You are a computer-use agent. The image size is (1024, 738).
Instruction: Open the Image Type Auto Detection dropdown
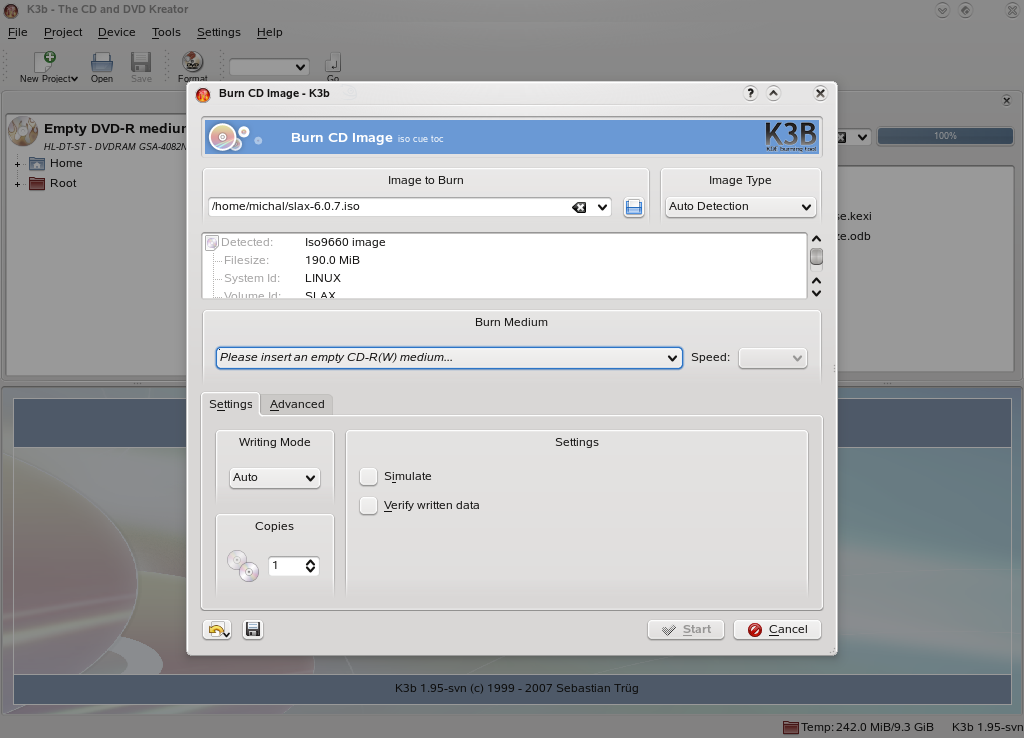740,207
